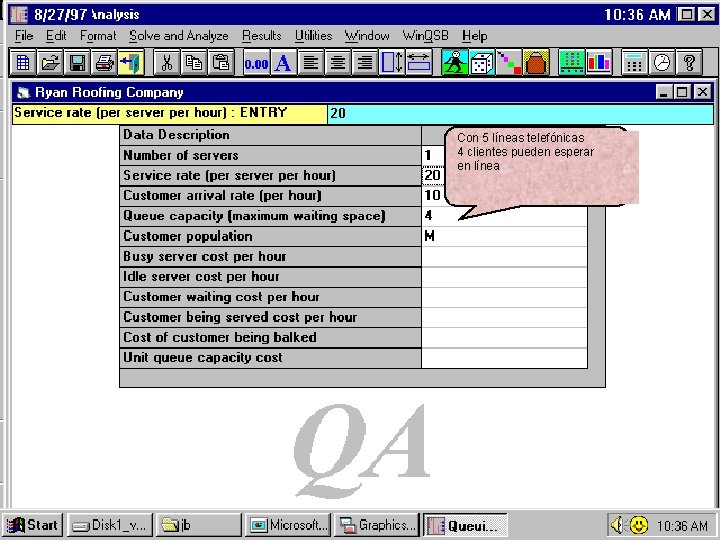Open the clock icon in toolbar
Image resolution: width=720 pixels, height=540 pixels.
pyautogui.click(x=662, y=62)
